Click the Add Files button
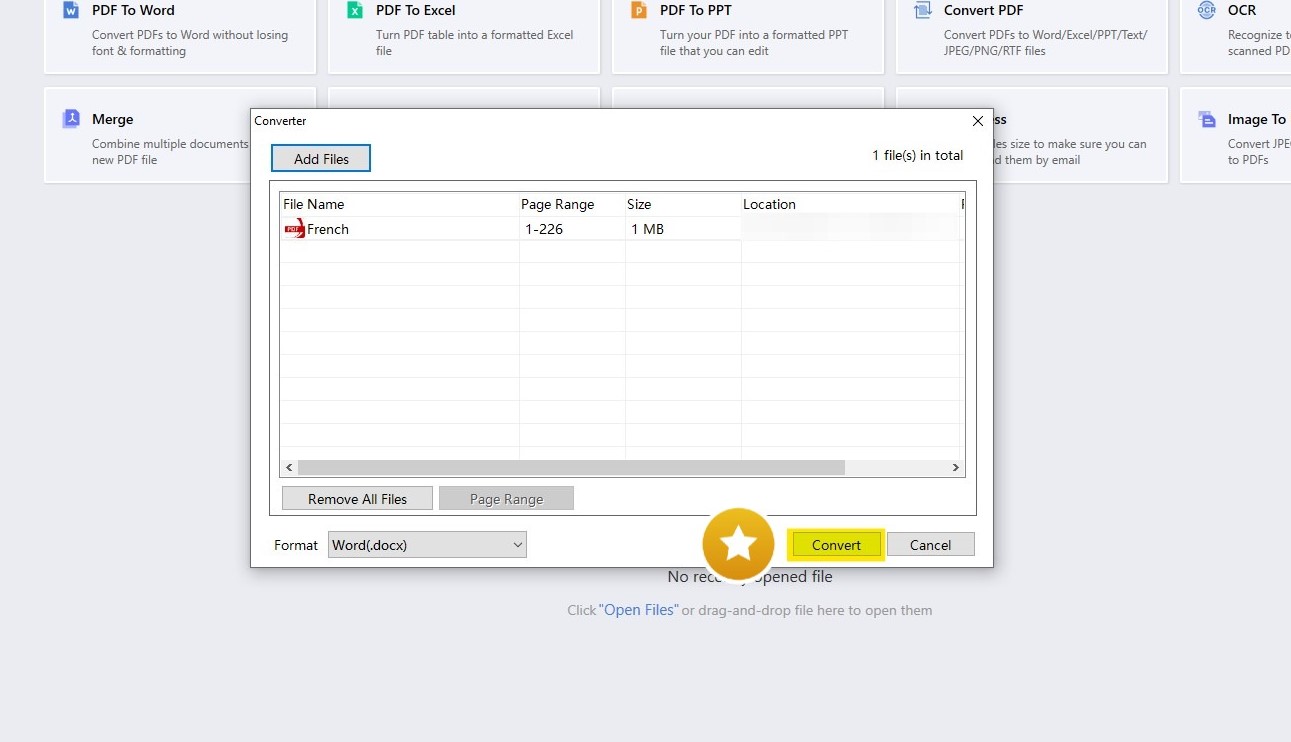This screenshot has height=742, width=1291. point(321,159)
